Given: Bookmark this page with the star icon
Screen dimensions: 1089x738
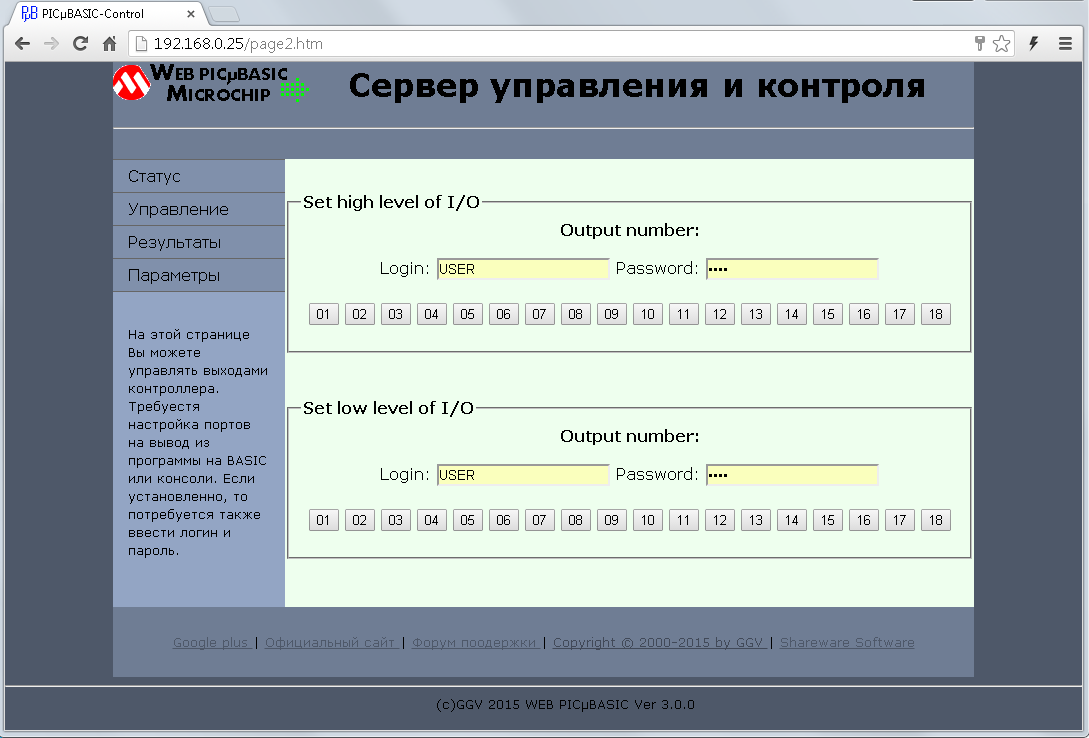Looking at the screenshot, I should click(1001, 44).
